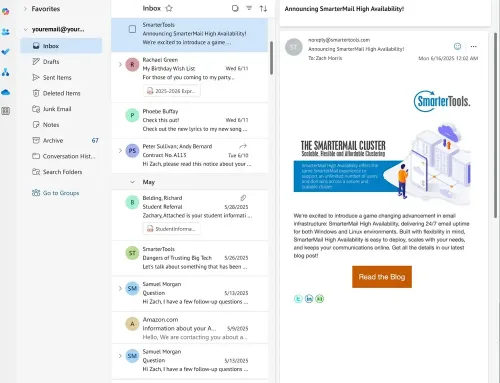Open the Drafts folder

(61, 62)
